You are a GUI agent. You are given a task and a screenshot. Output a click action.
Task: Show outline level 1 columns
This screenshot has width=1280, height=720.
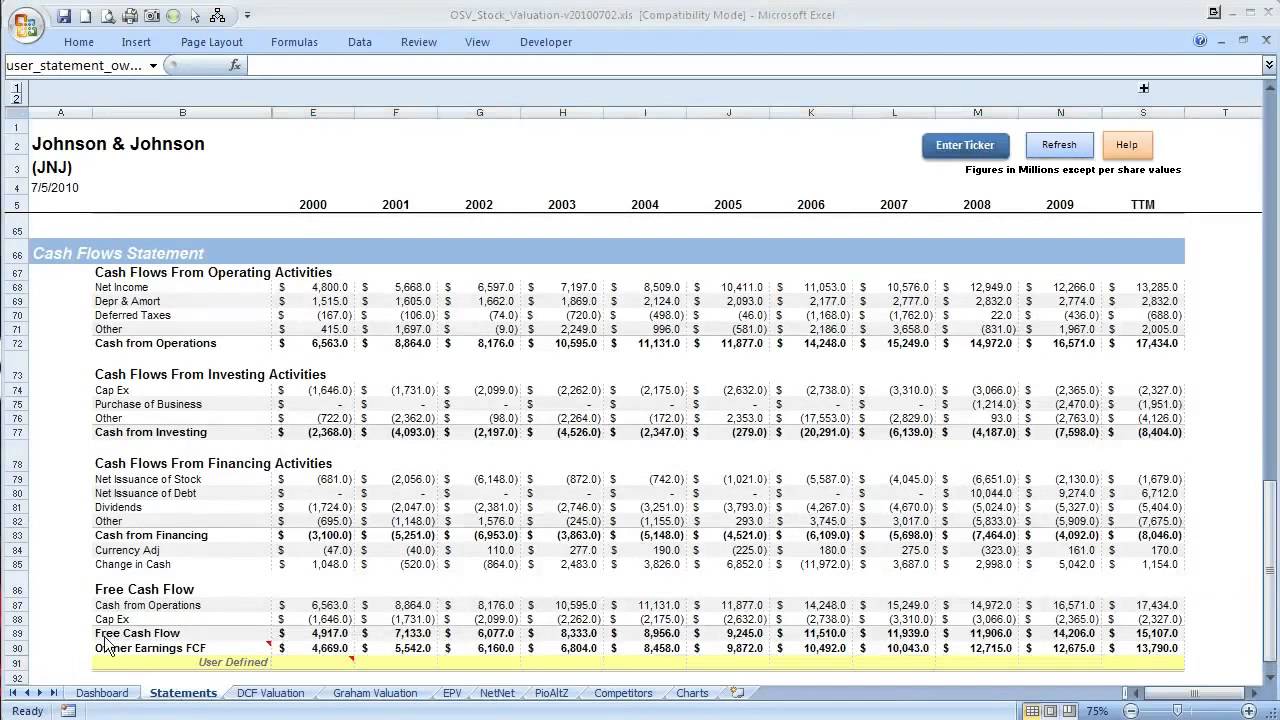coord(17,87)
